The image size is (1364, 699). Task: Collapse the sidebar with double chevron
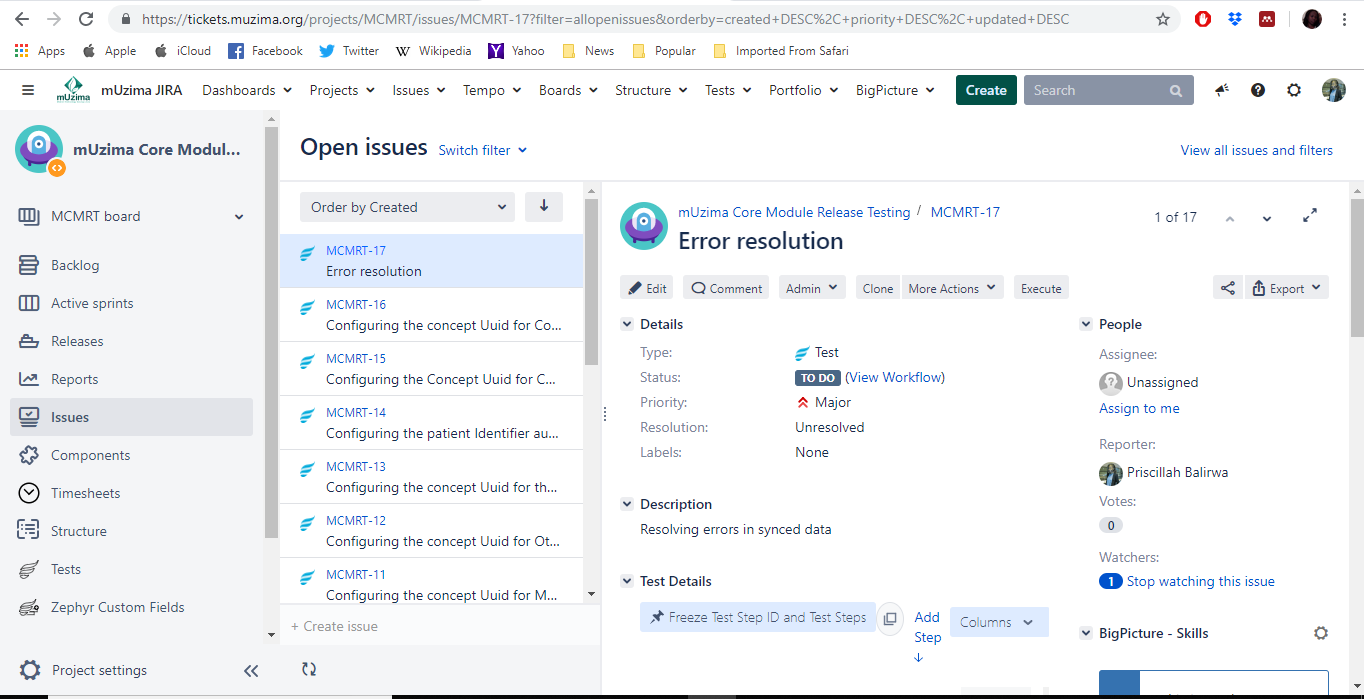tap(251, 671)
